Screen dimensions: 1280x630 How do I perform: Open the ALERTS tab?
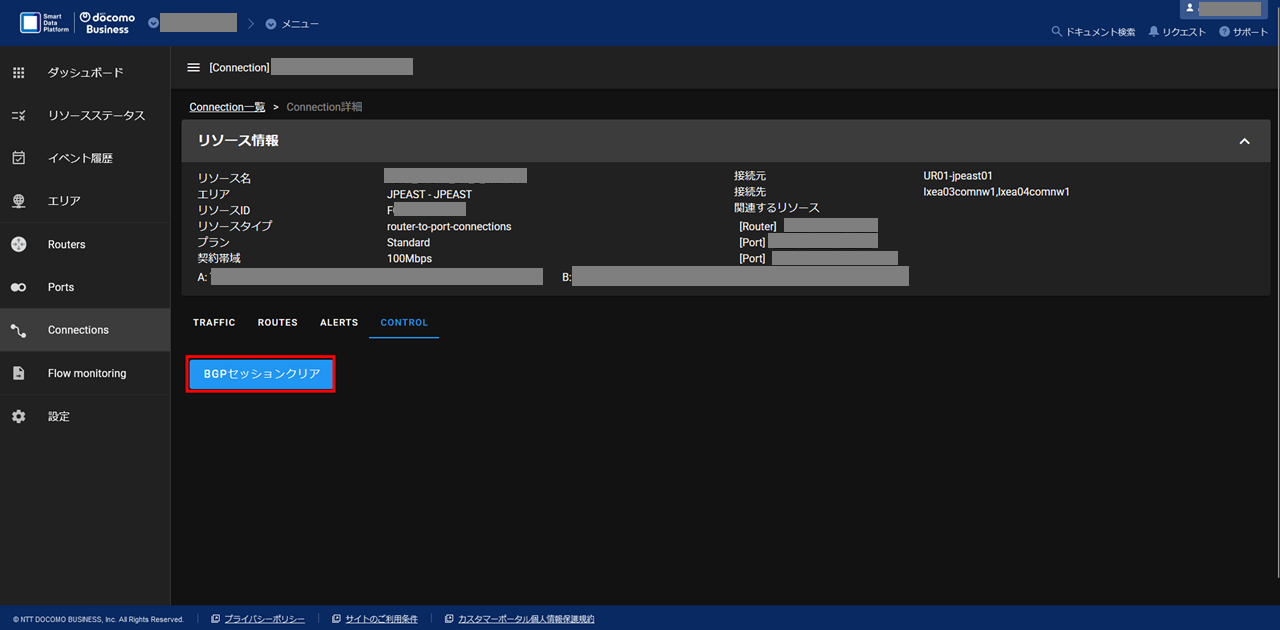click(x=339, y=323)
